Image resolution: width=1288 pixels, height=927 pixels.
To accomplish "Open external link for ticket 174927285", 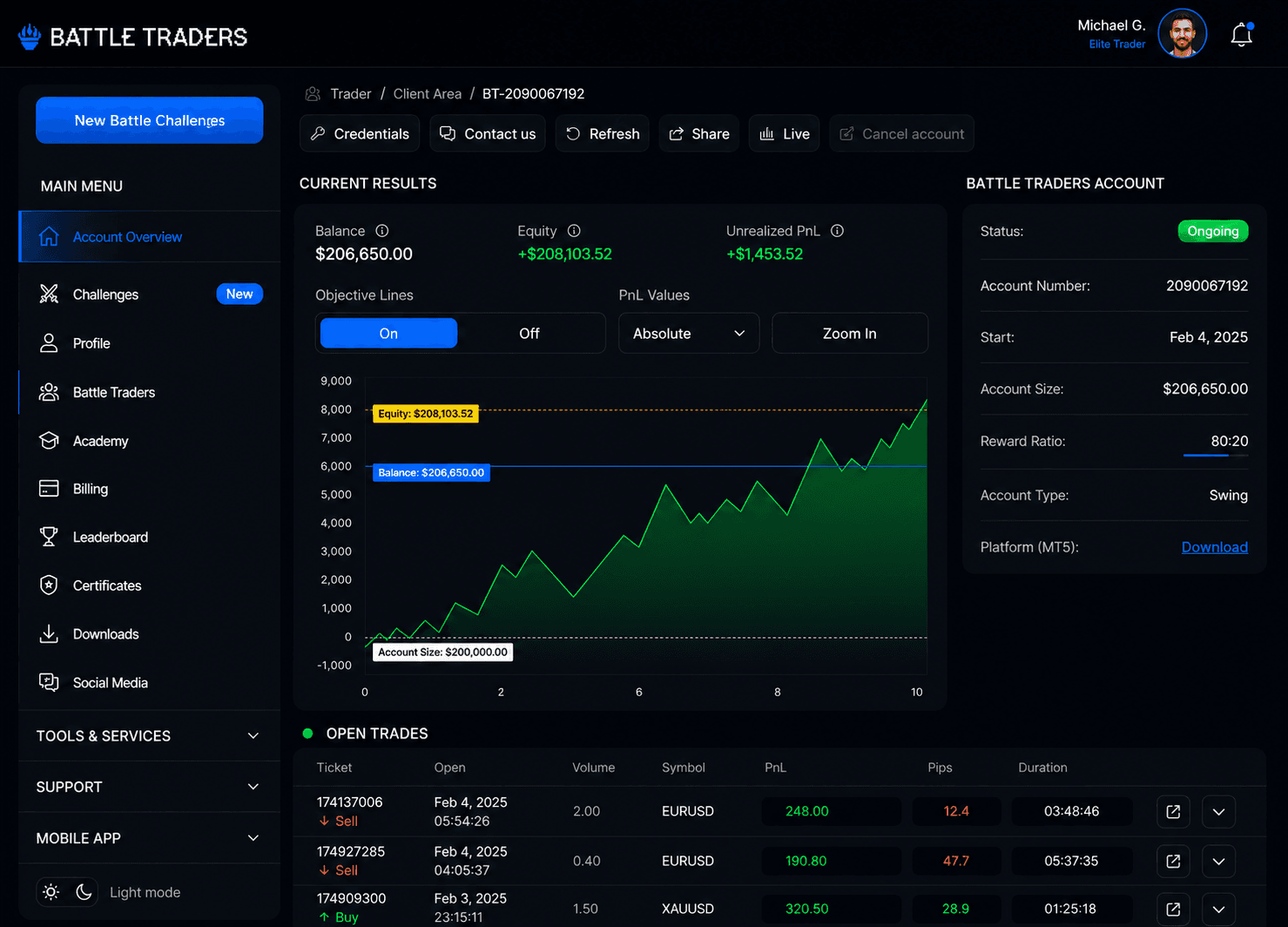I will pyautogui.click(x=1173, y=862).
